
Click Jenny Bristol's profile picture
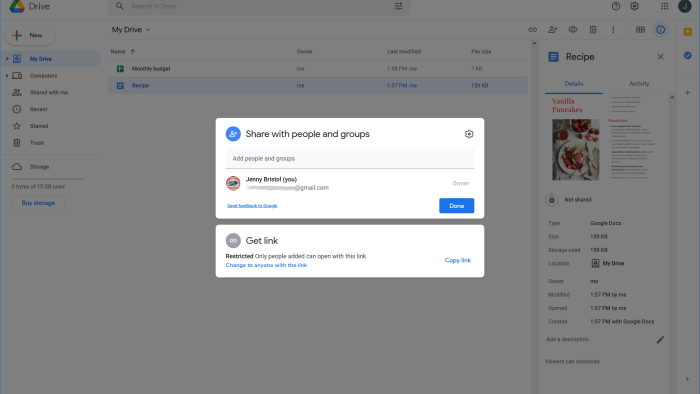[233, 183]
